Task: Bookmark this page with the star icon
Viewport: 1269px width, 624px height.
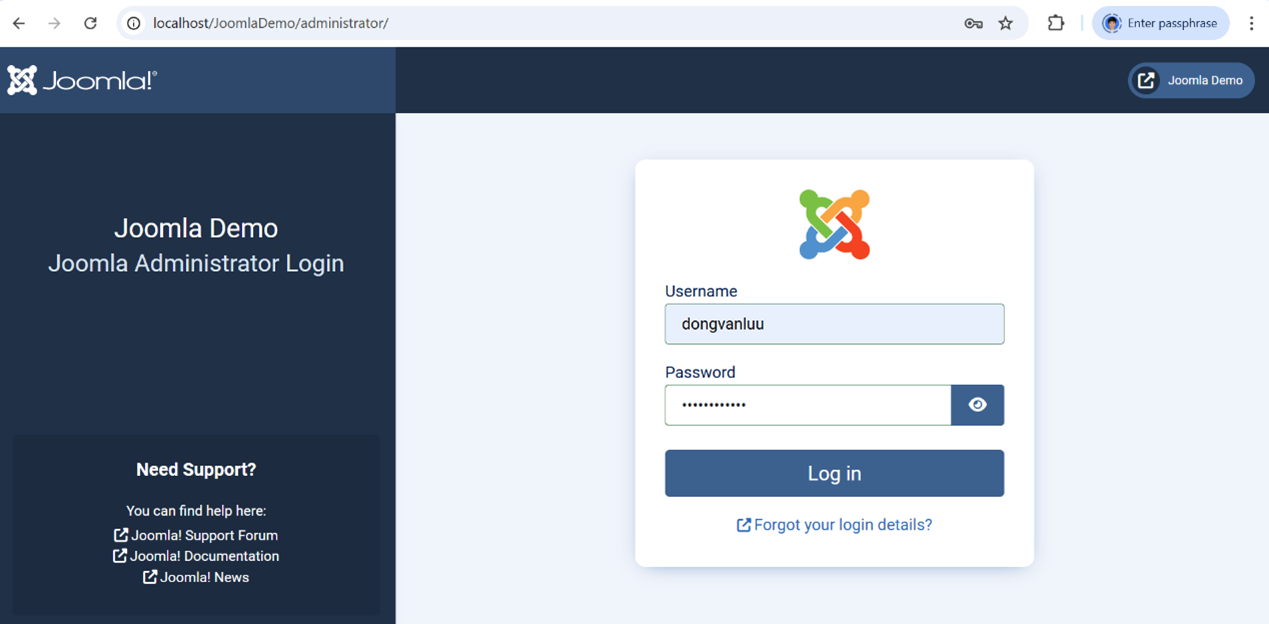Action: (1006, 23)
